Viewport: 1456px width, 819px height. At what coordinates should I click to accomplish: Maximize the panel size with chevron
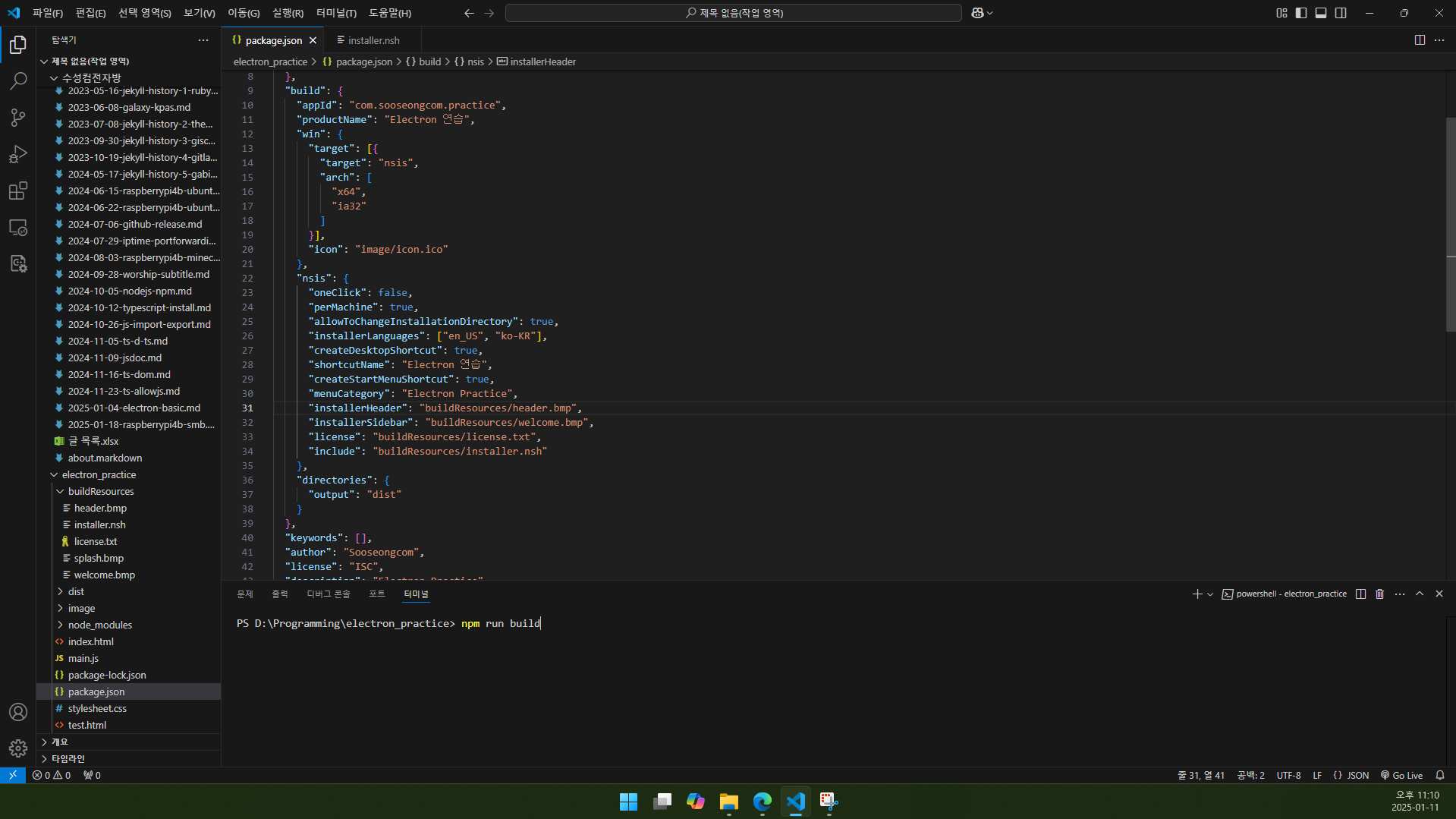[x=1420, y=594]
